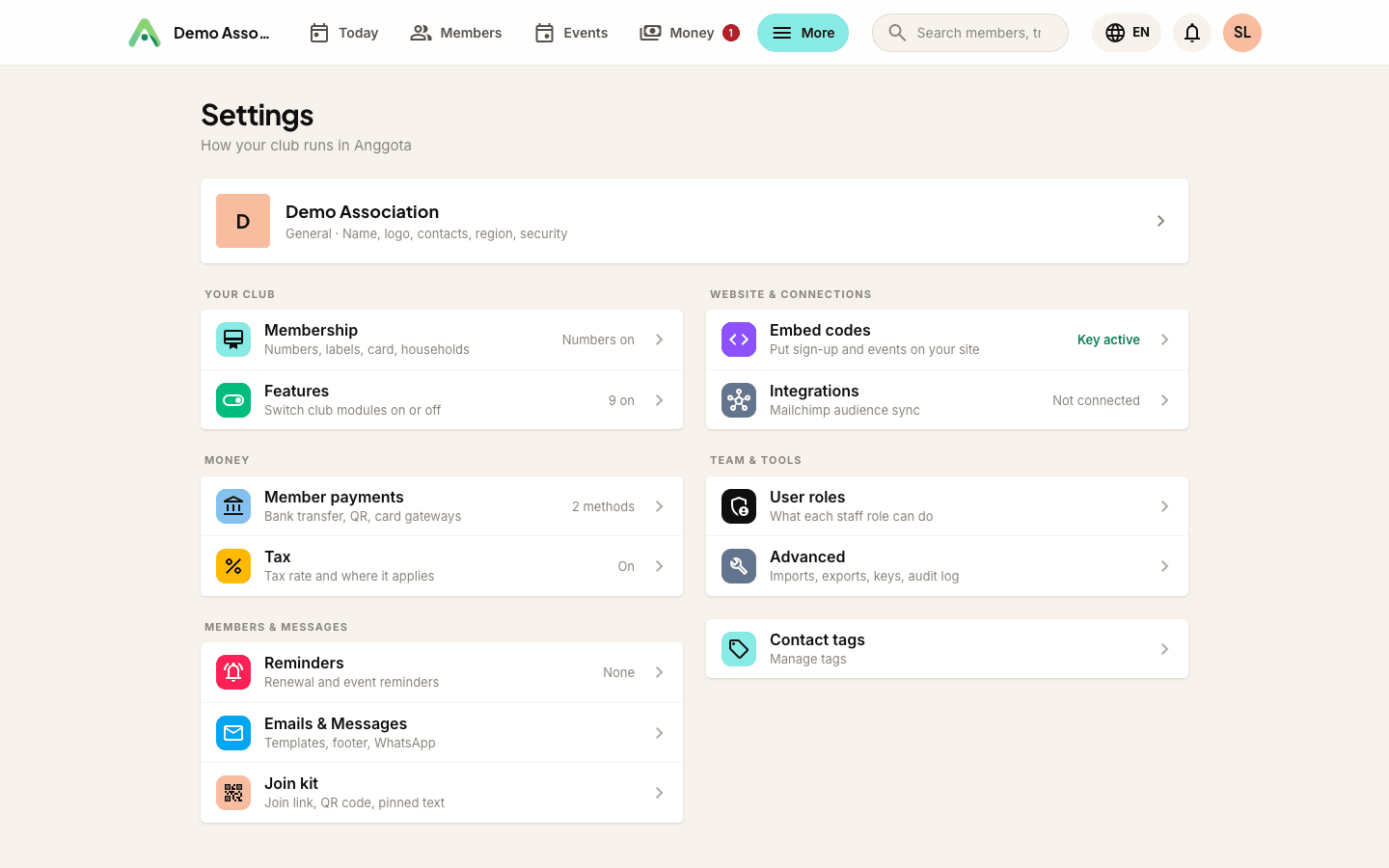Click the Reminders None status text

[618, 672]
